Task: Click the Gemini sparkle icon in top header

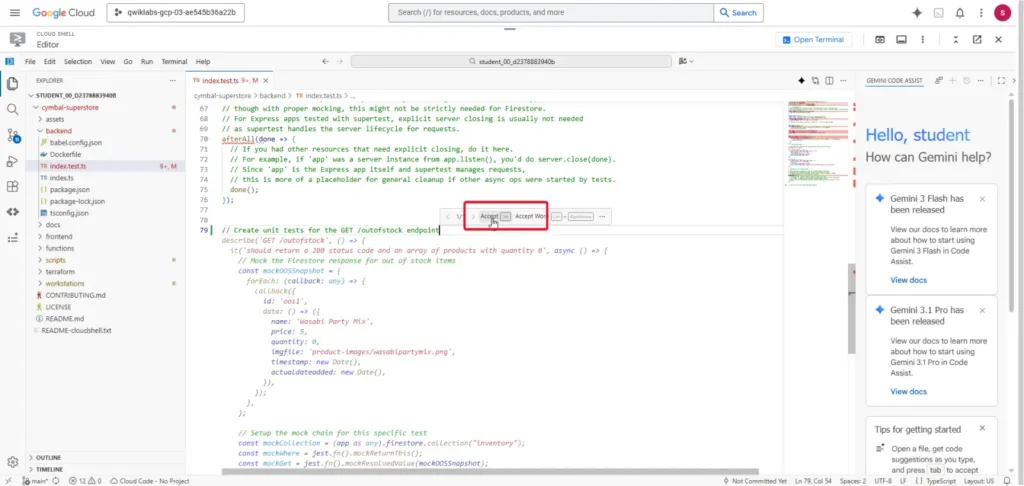Action: (916, 13)
